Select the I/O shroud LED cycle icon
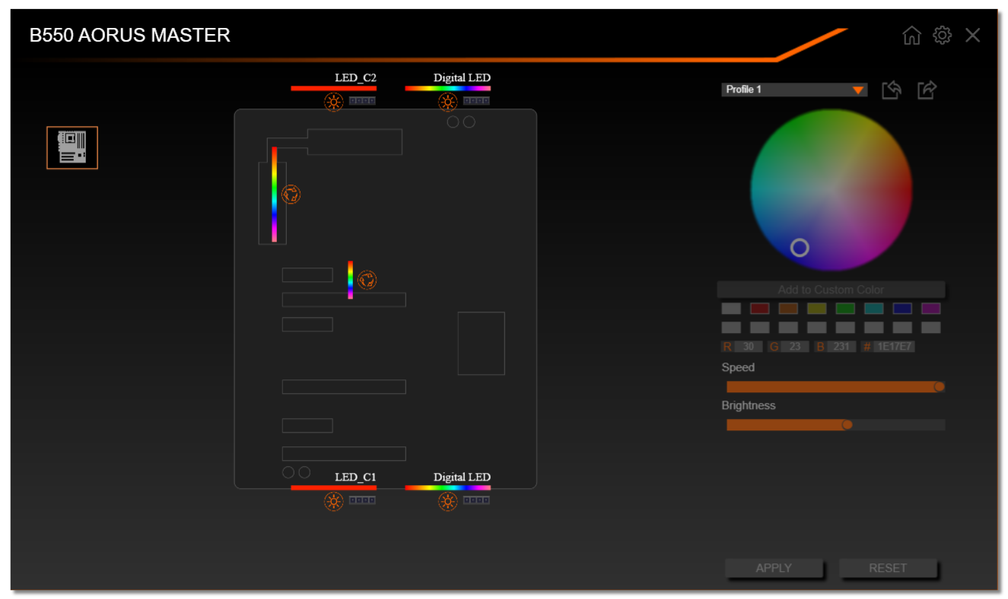Screen dimensions: 1008x599 pyautogui.click(x=291, y=194)
